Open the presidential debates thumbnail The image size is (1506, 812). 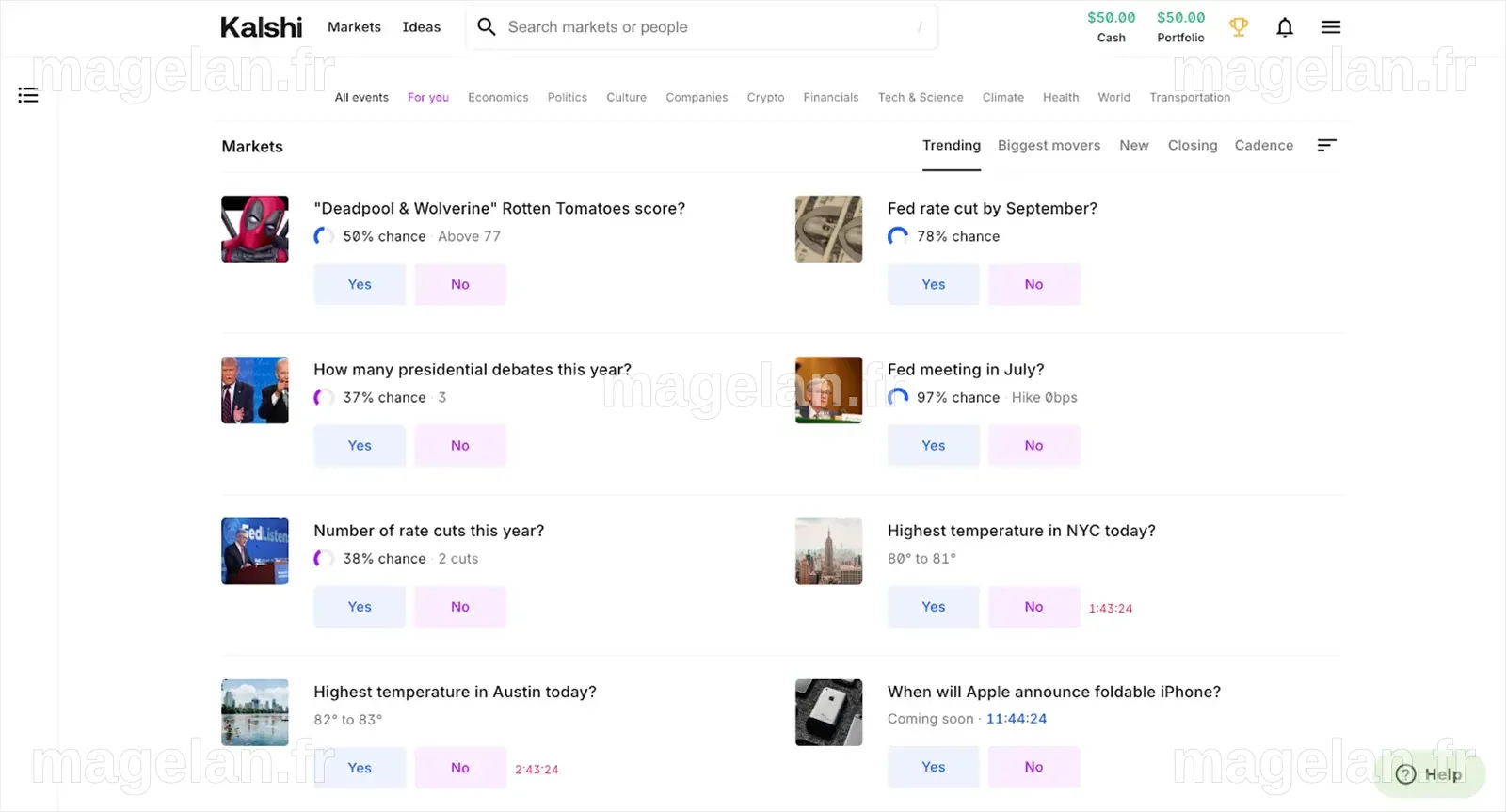point(255,390)
